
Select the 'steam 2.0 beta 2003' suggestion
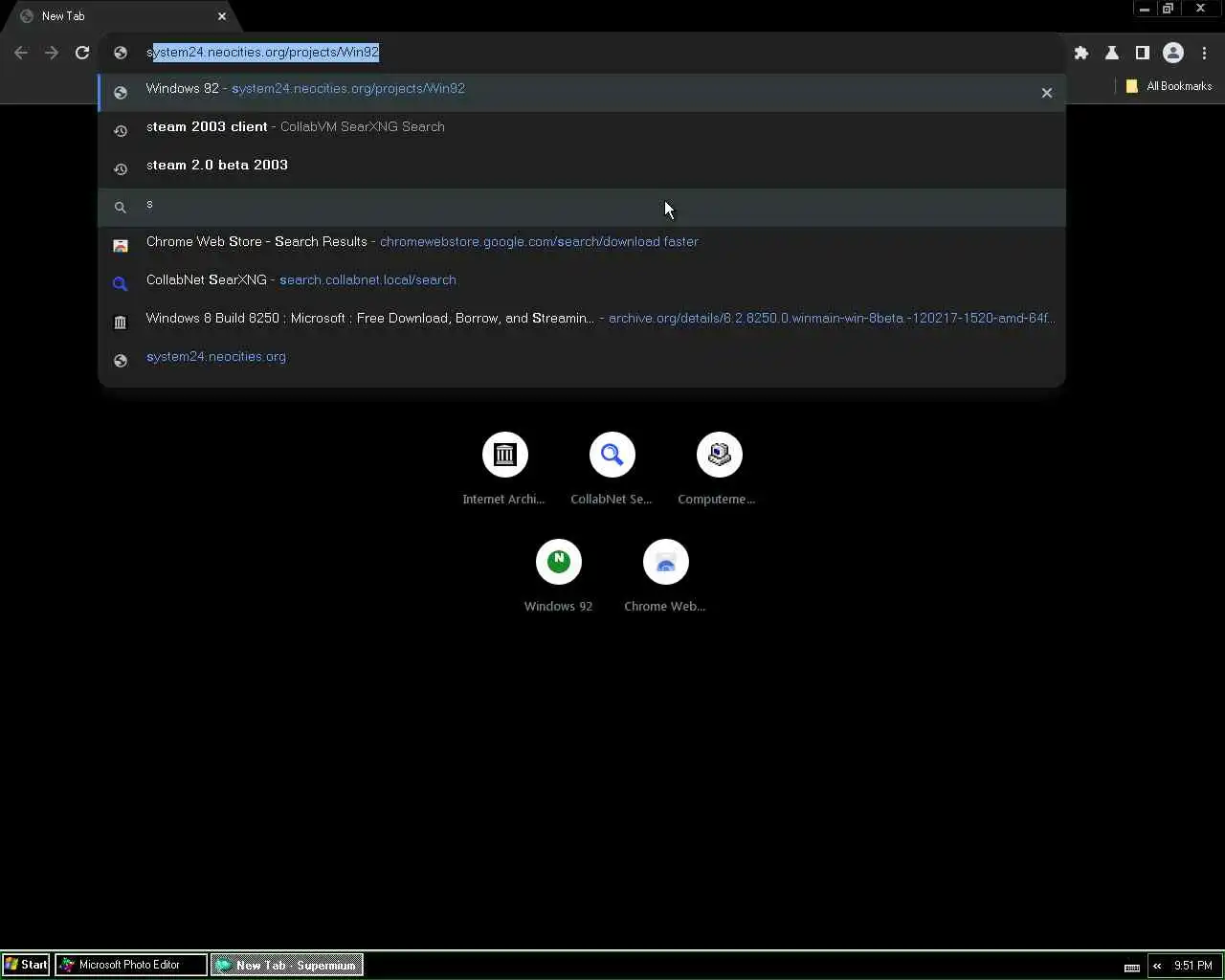tap(581, 168)
